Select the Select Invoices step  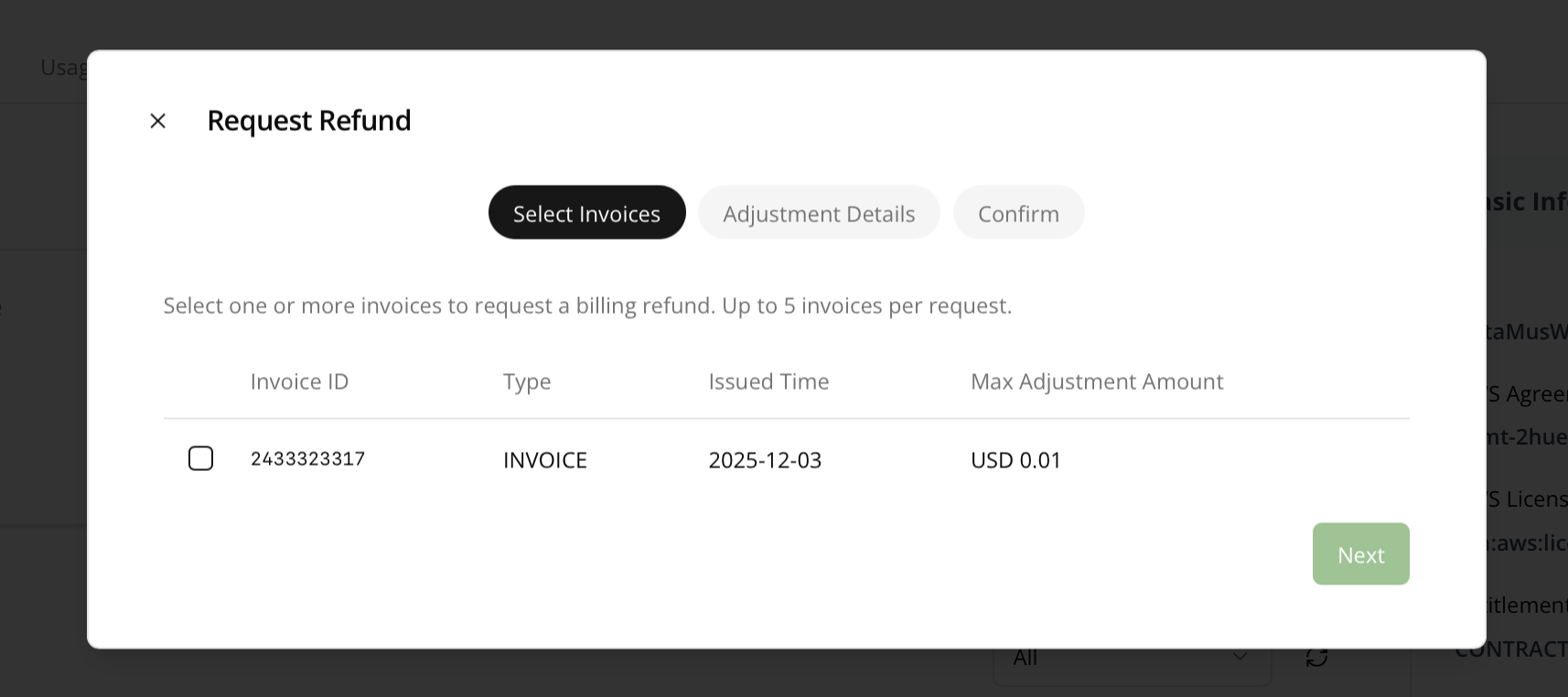[586, 212]
